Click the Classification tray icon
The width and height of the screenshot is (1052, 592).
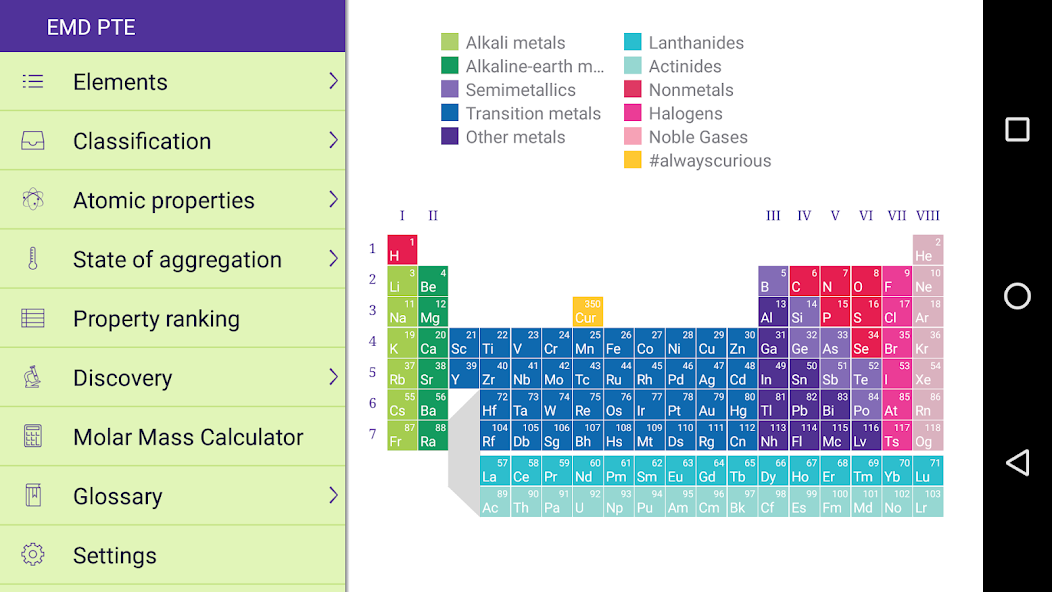[x=33, y=141]
